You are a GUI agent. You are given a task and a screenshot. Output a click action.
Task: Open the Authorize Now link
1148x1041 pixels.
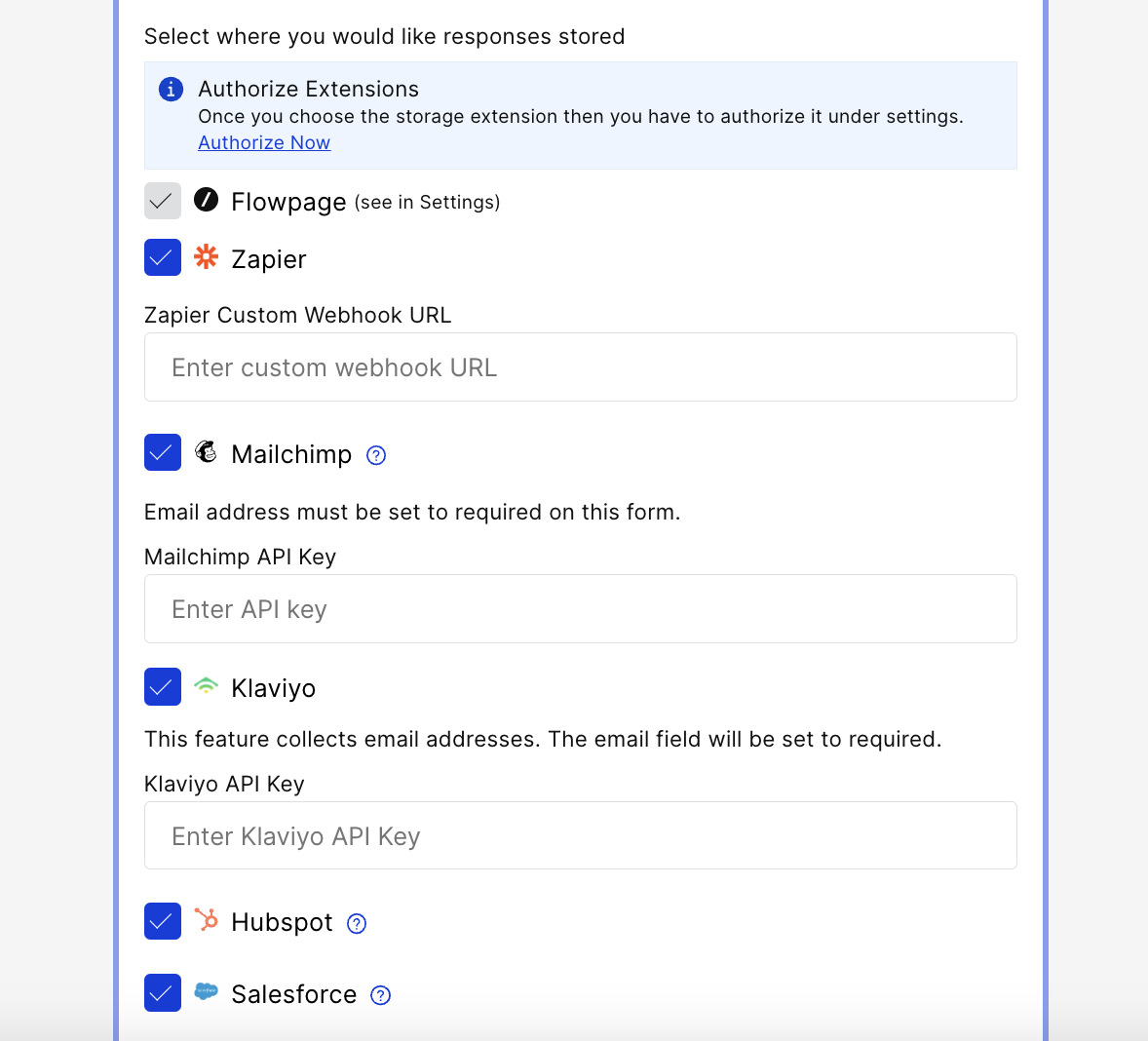click(x=264, y=142)
